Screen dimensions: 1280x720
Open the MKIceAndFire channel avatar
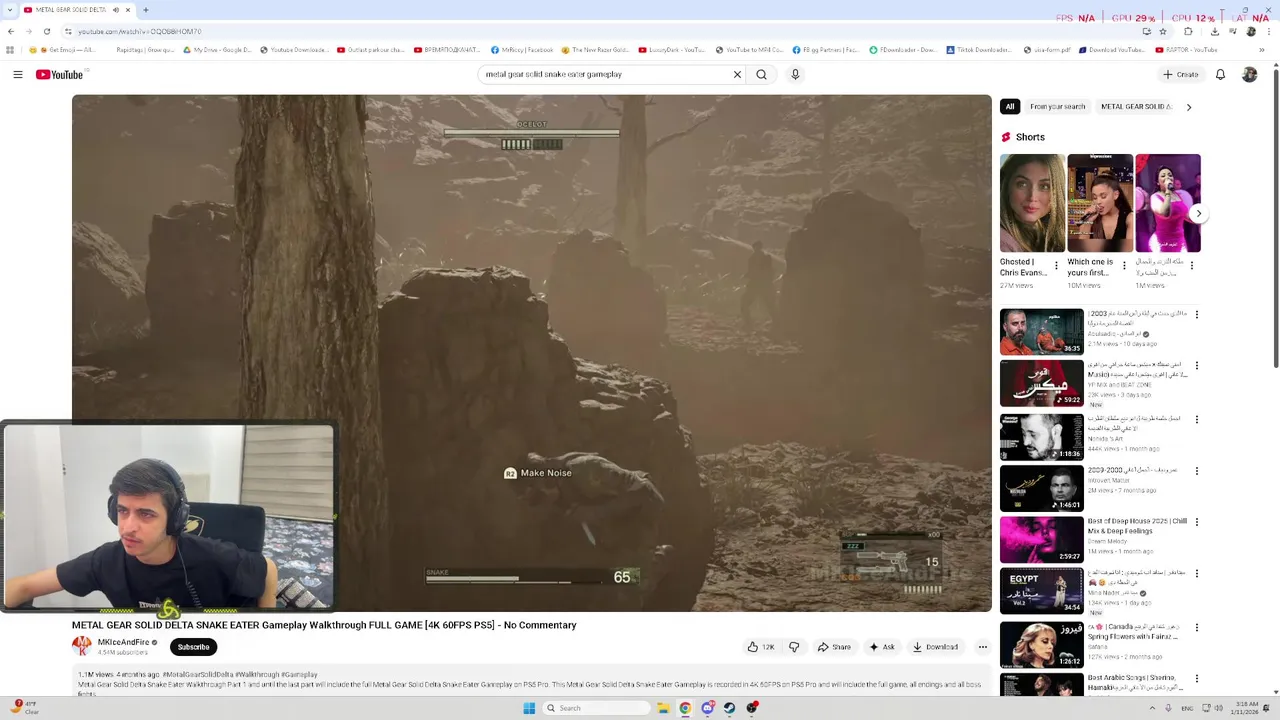point(81,646)
